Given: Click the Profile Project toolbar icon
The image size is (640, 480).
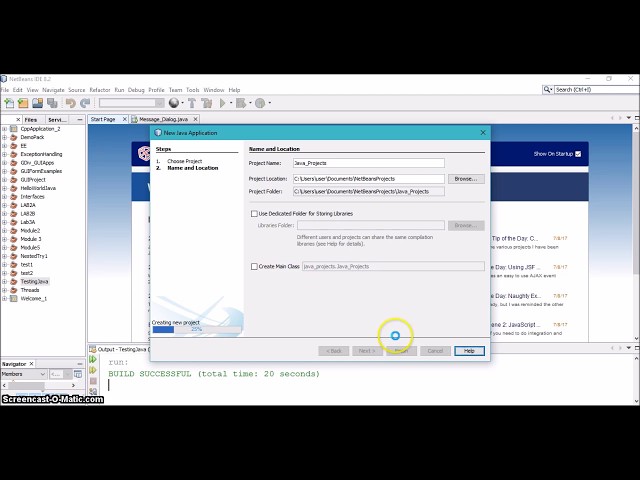Looking at the screenshot, I should [260, 103].
